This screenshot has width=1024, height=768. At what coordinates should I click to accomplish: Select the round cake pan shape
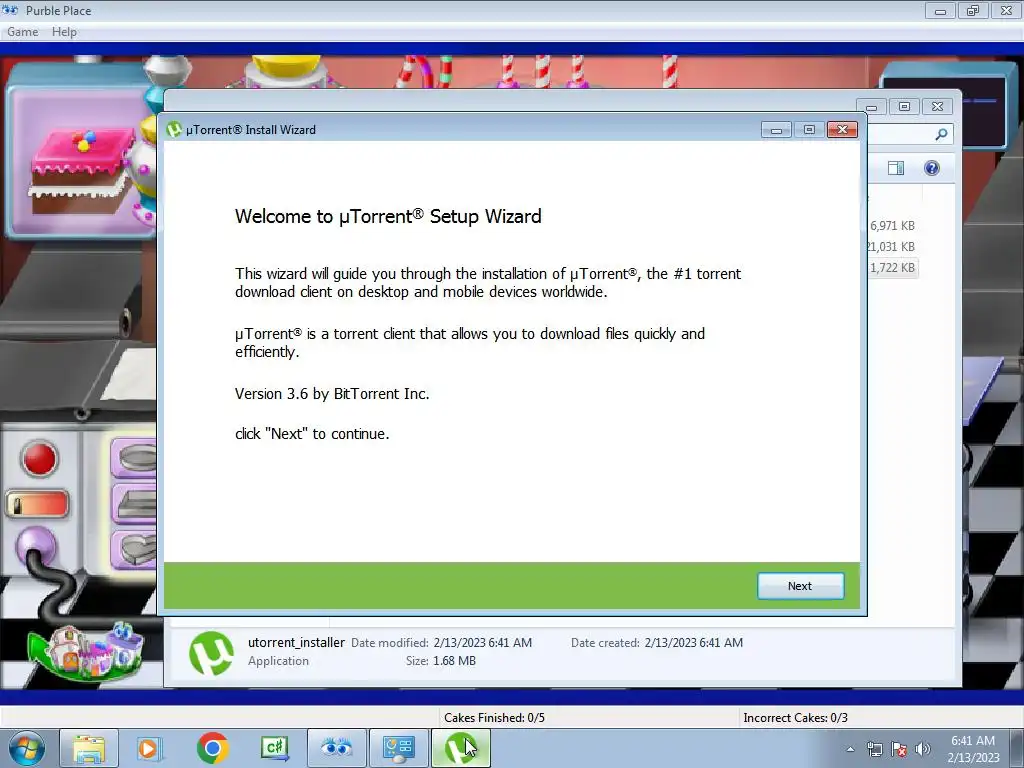[x=135, y=458]
